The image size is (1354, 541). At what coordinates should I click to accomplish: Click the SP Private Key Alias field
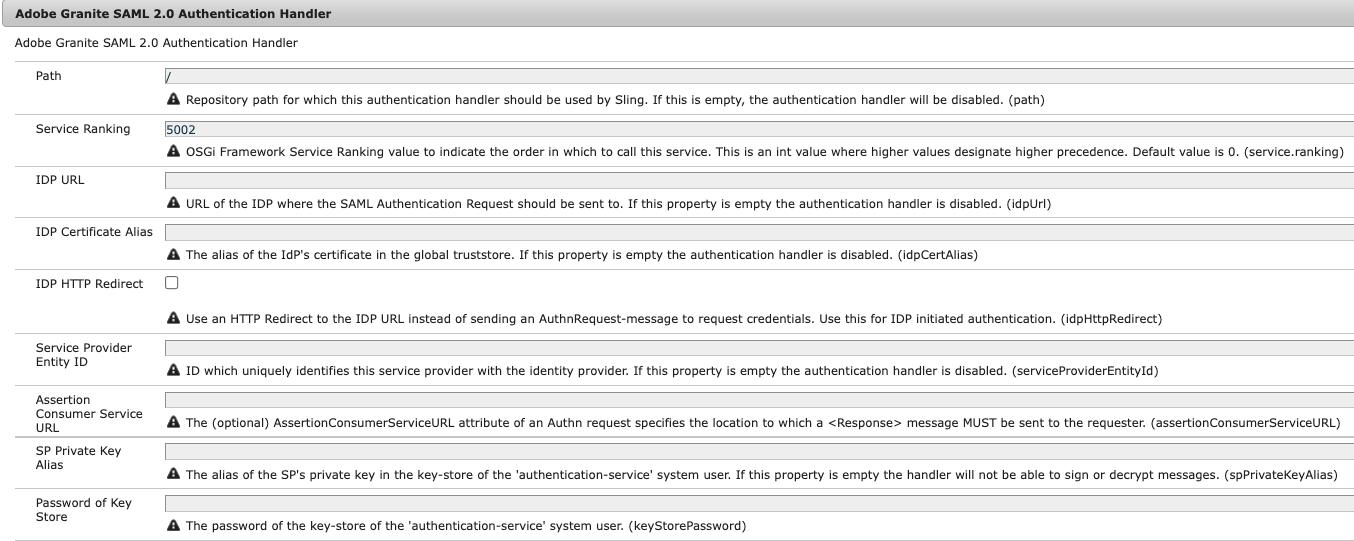759,451
